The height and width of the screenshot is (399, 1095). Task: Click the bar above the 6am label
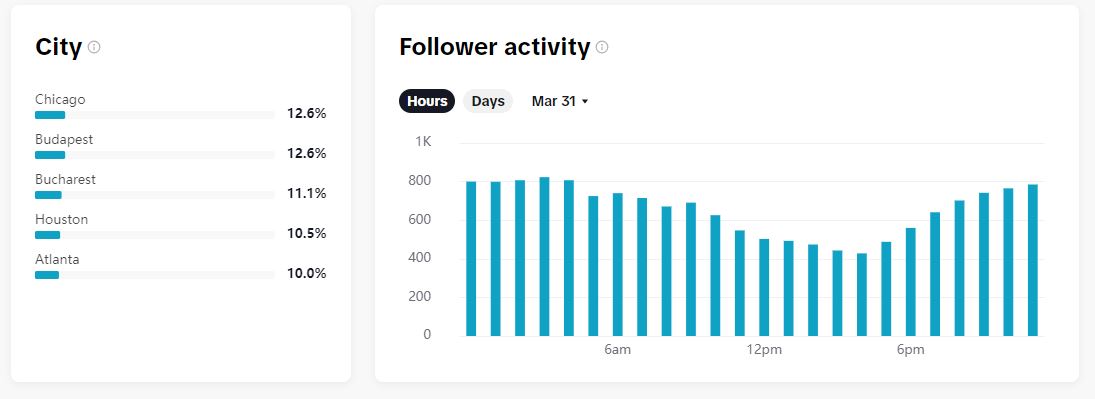pos(617,264)
